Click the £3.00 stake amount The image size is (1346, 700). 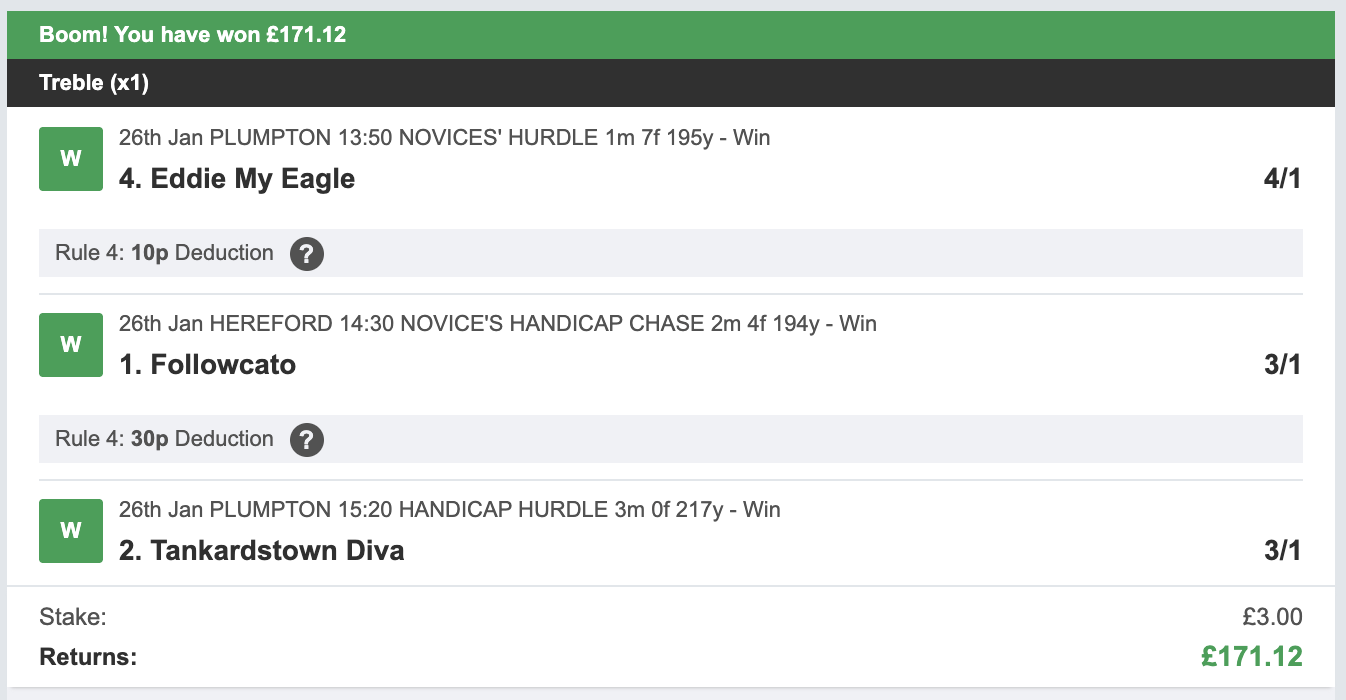pos(1272,618)
